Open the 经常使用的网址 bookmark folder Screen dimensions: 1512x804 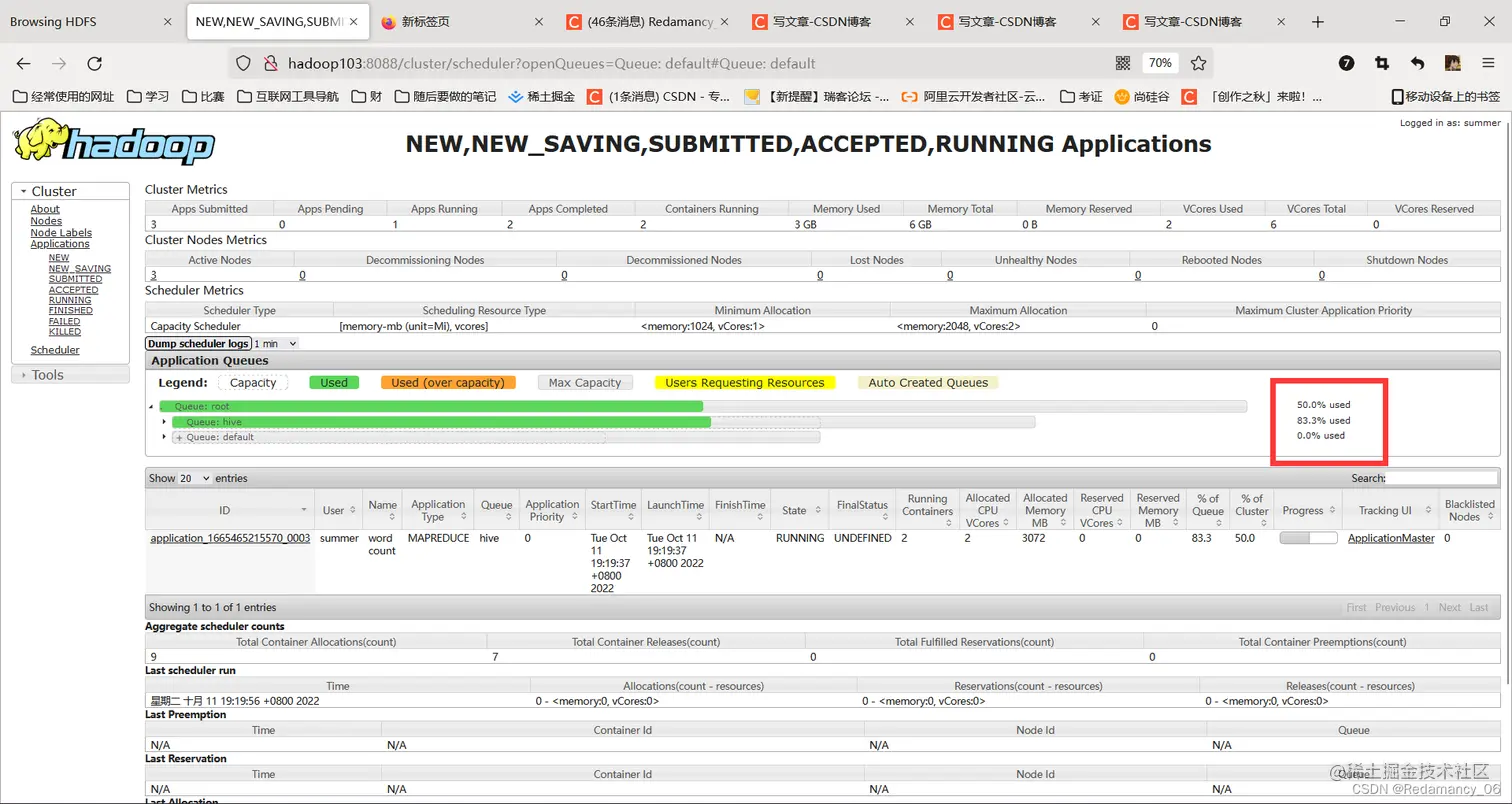coord(63,97)
